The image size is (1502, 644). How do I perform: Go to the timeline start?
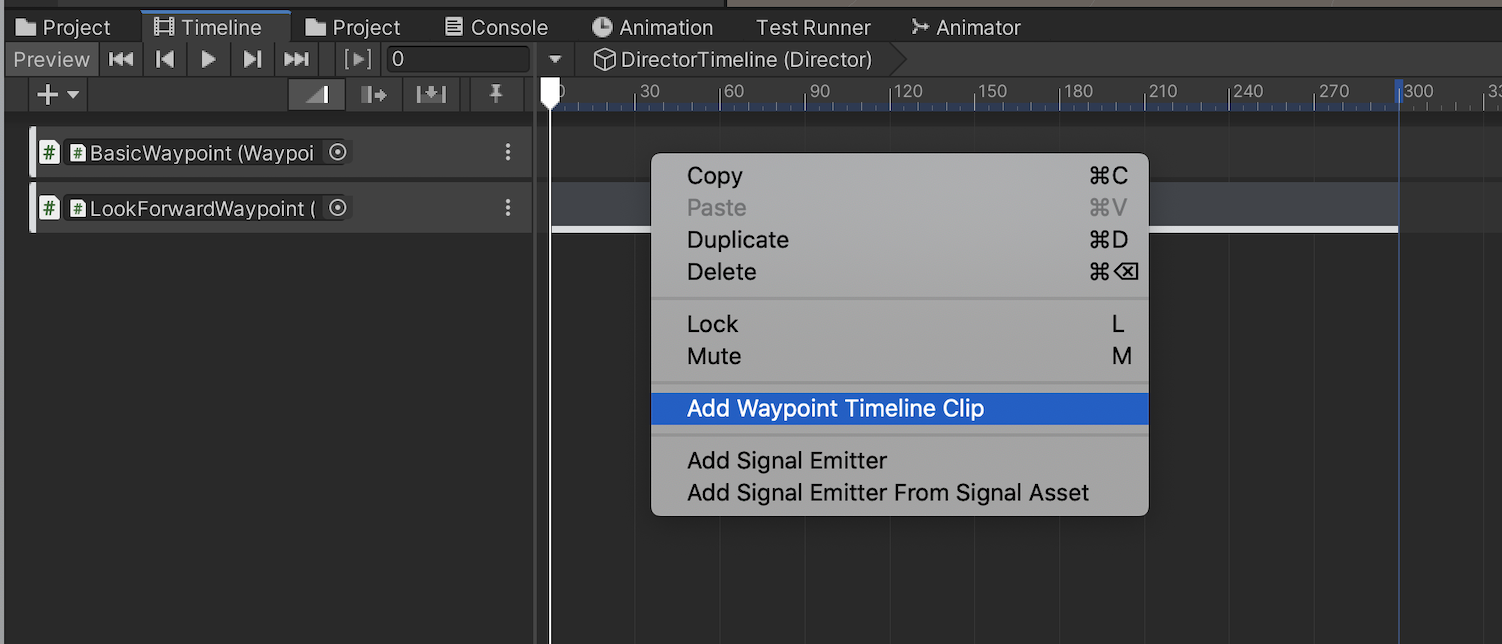[121, 59]
